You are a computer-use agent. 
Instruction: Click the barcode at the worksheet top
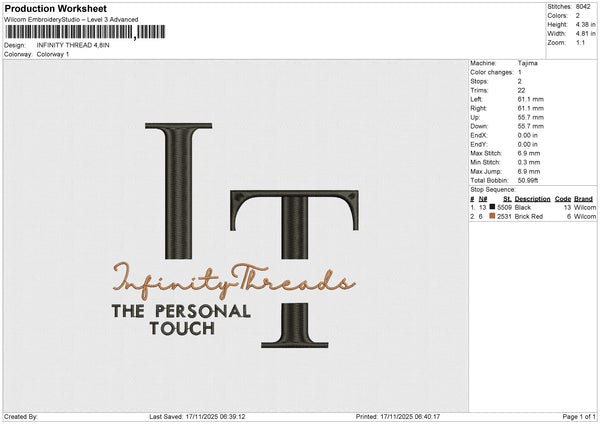tap(85, 32)
